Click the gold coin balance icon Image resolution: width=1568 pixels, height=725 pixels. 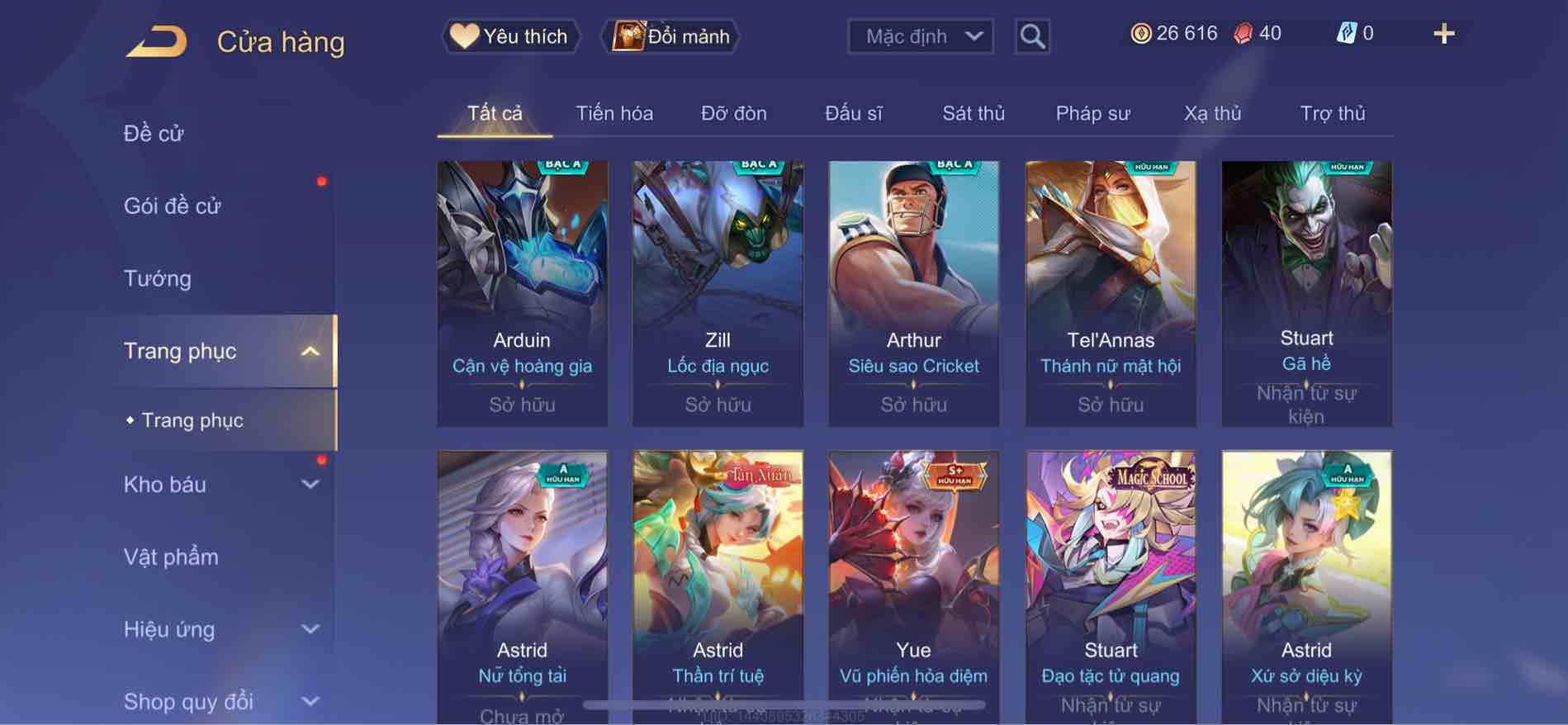click(1140, 34)
